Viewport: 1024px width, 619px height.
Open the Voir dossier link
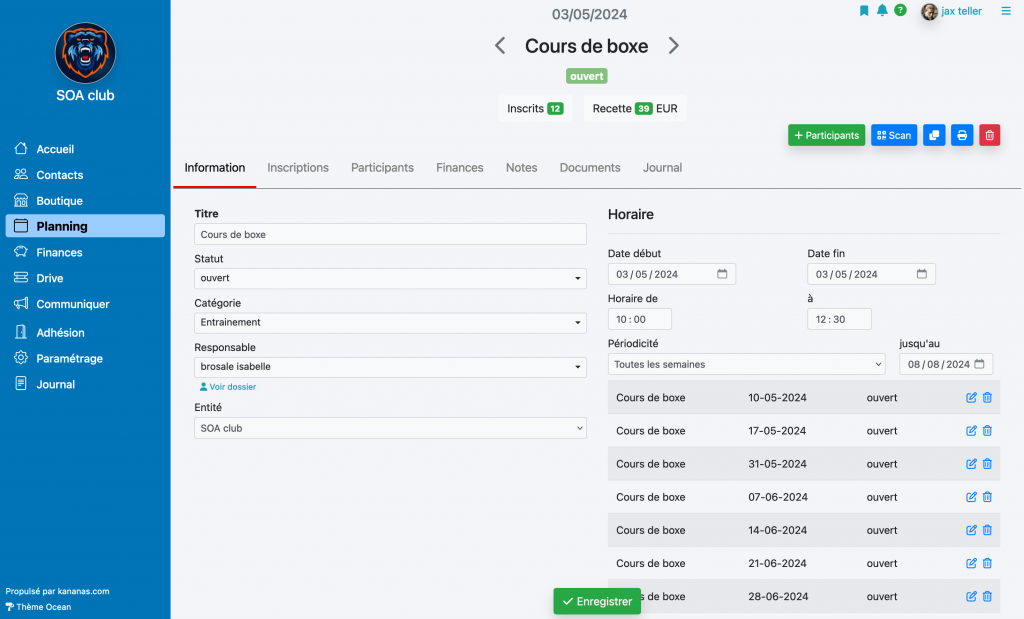click(228, 387)
